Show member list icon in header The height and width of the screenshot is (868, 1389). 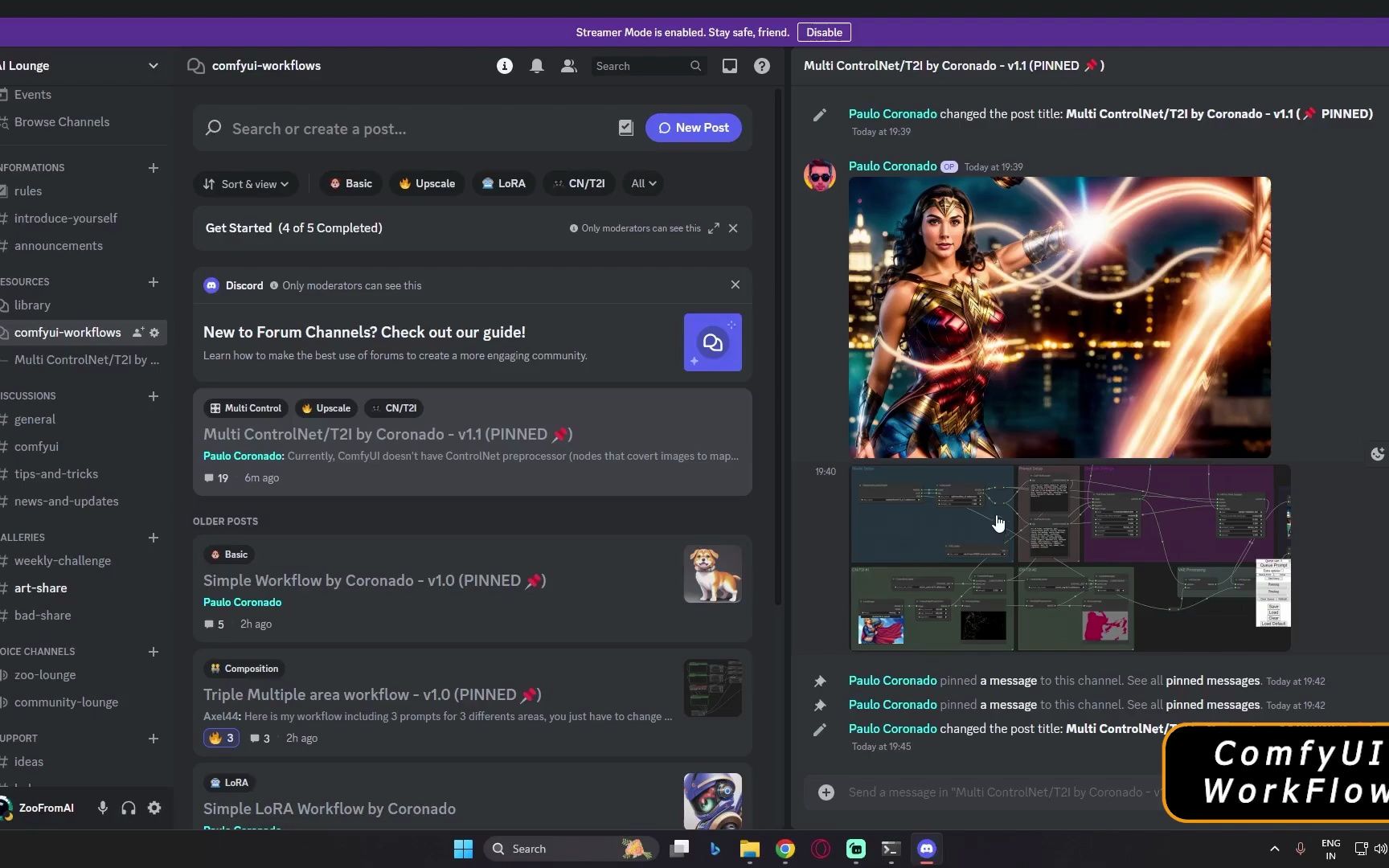coord(568,66)
